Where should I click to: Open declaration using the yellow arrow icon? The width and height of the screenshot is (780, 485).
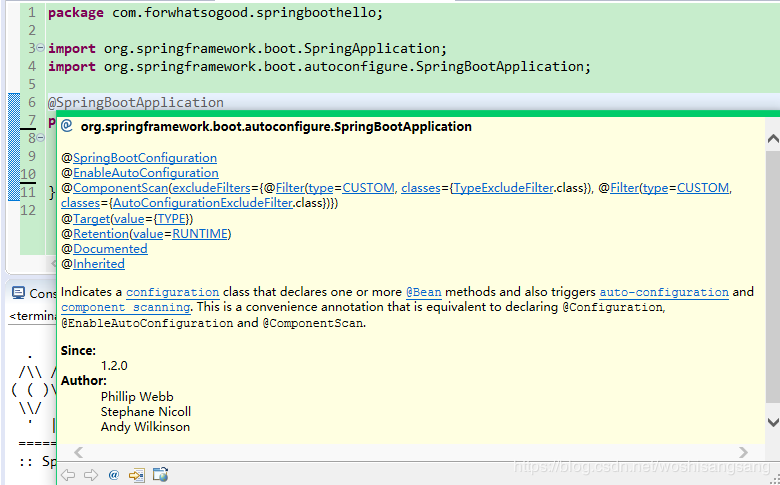(136, 475)
